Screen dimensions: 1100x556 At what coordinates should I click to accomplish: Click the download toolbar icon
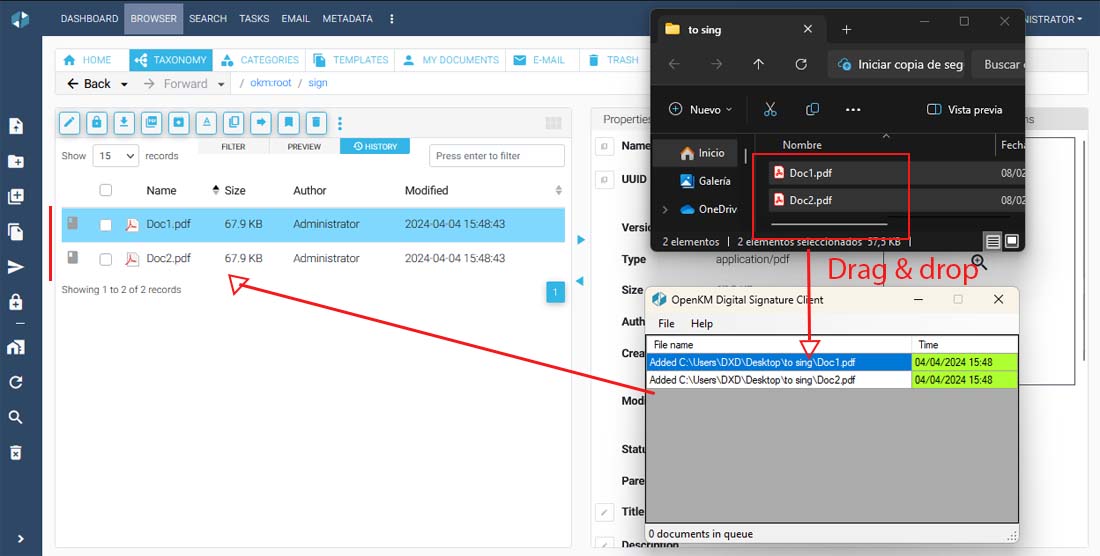click(123, 123)
